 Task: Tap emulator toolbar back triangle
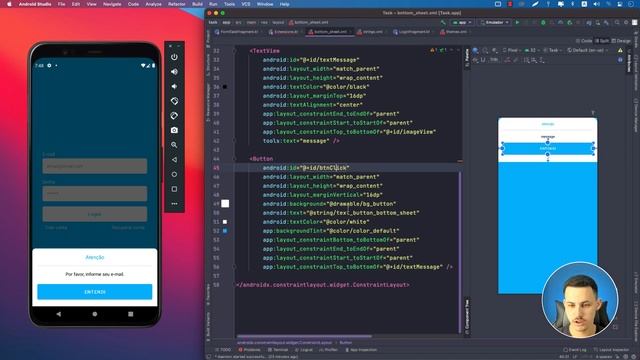click(174, 160)
